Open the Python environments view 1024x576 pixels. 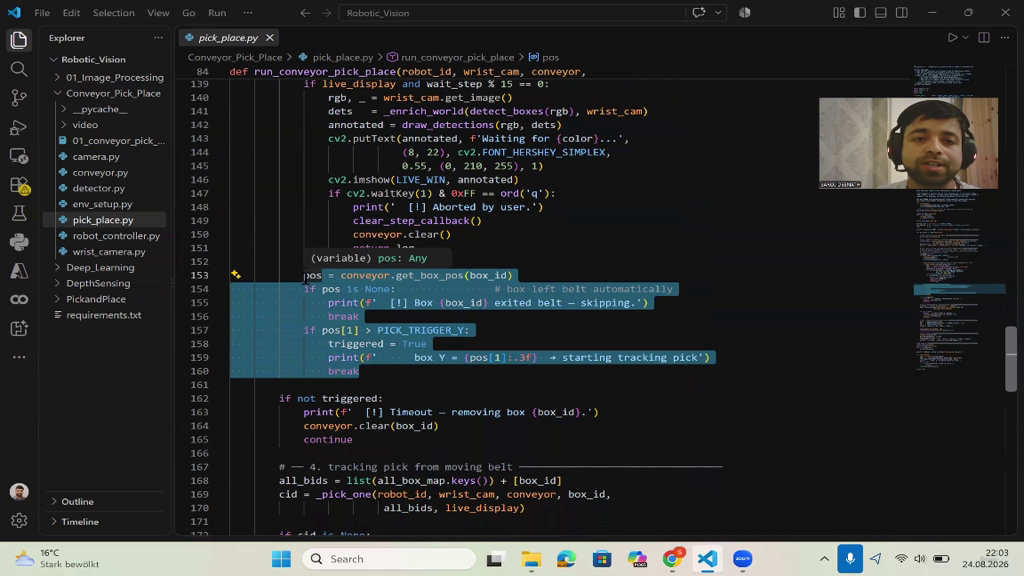point(19,242)
